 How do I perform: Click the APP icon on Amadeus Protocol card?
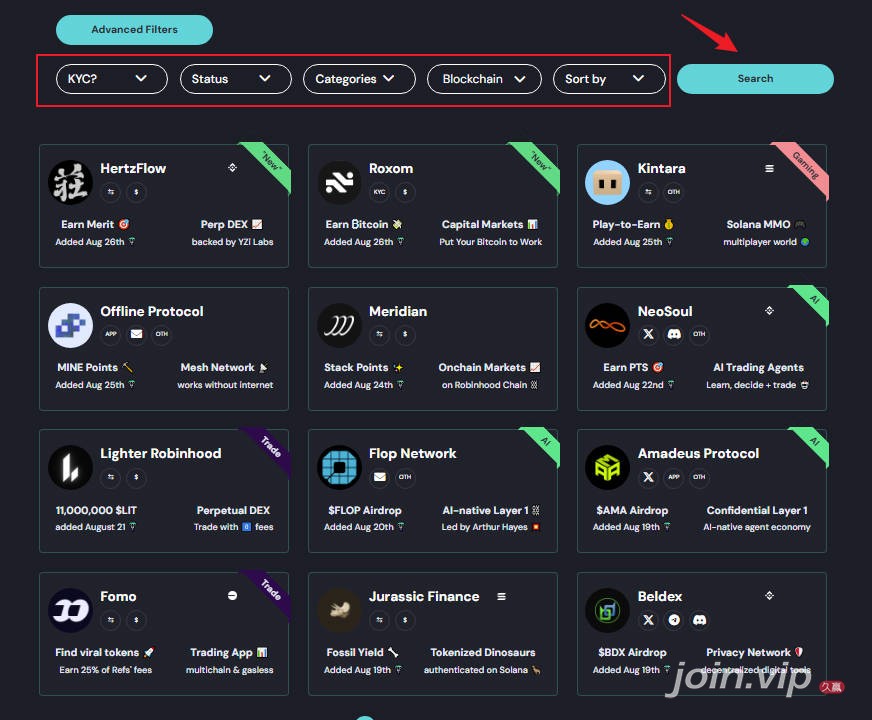674,477
